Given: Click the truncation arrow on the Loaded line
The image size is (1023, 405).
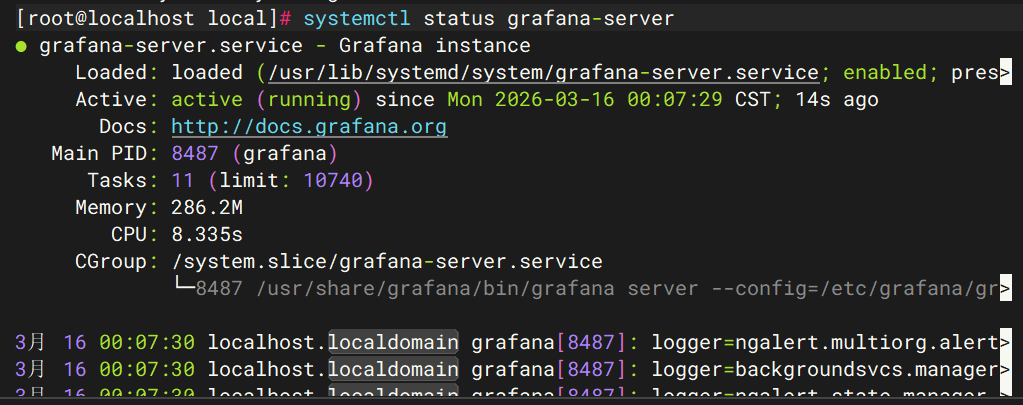Looking at the screenshot, I should [1005, 72].
